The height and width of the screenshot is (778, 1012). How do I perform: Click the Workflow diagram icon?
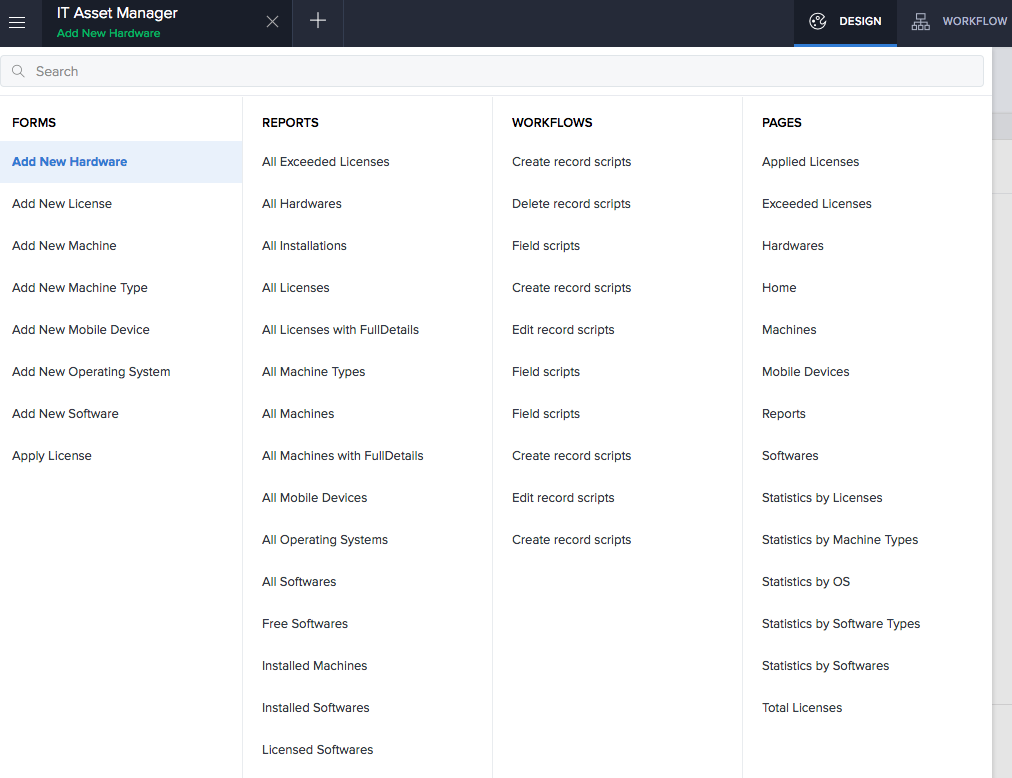920,21
